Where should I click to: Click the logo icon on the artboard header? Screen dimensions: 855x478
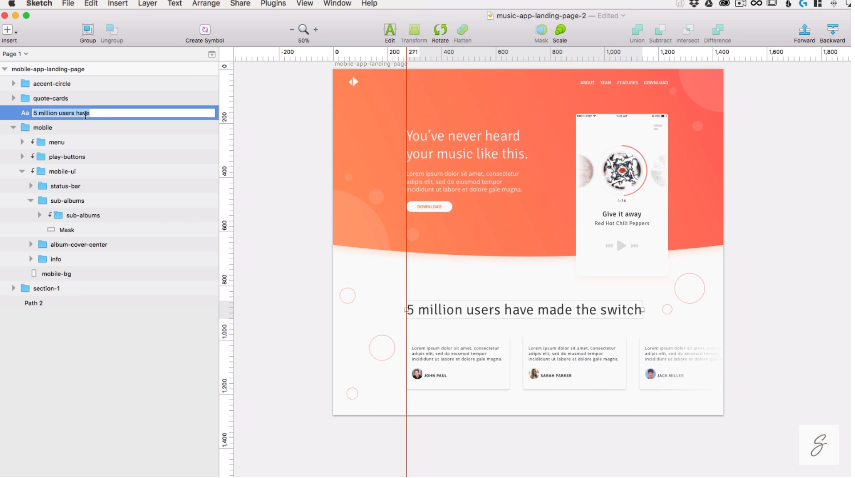(353, 82)
